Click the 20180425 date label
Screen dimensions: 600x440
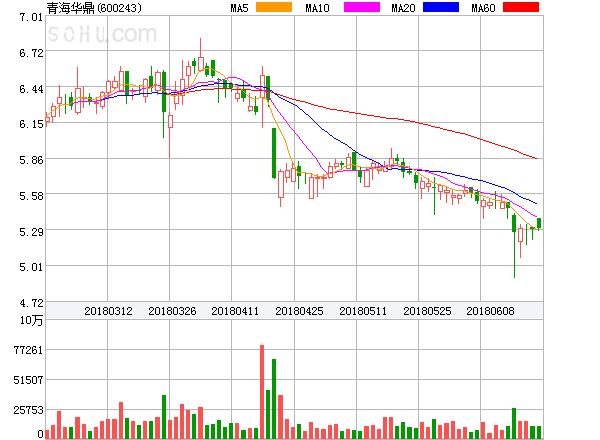tap(299, 311)
